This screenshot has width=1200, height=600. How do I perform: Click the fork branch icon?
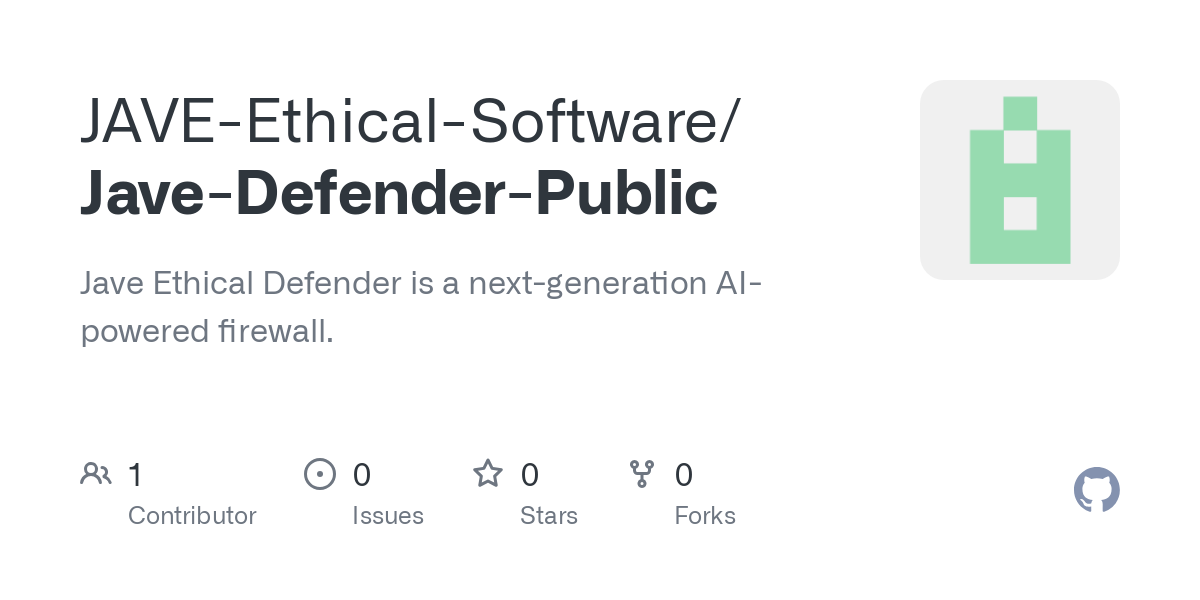(642, 474)
